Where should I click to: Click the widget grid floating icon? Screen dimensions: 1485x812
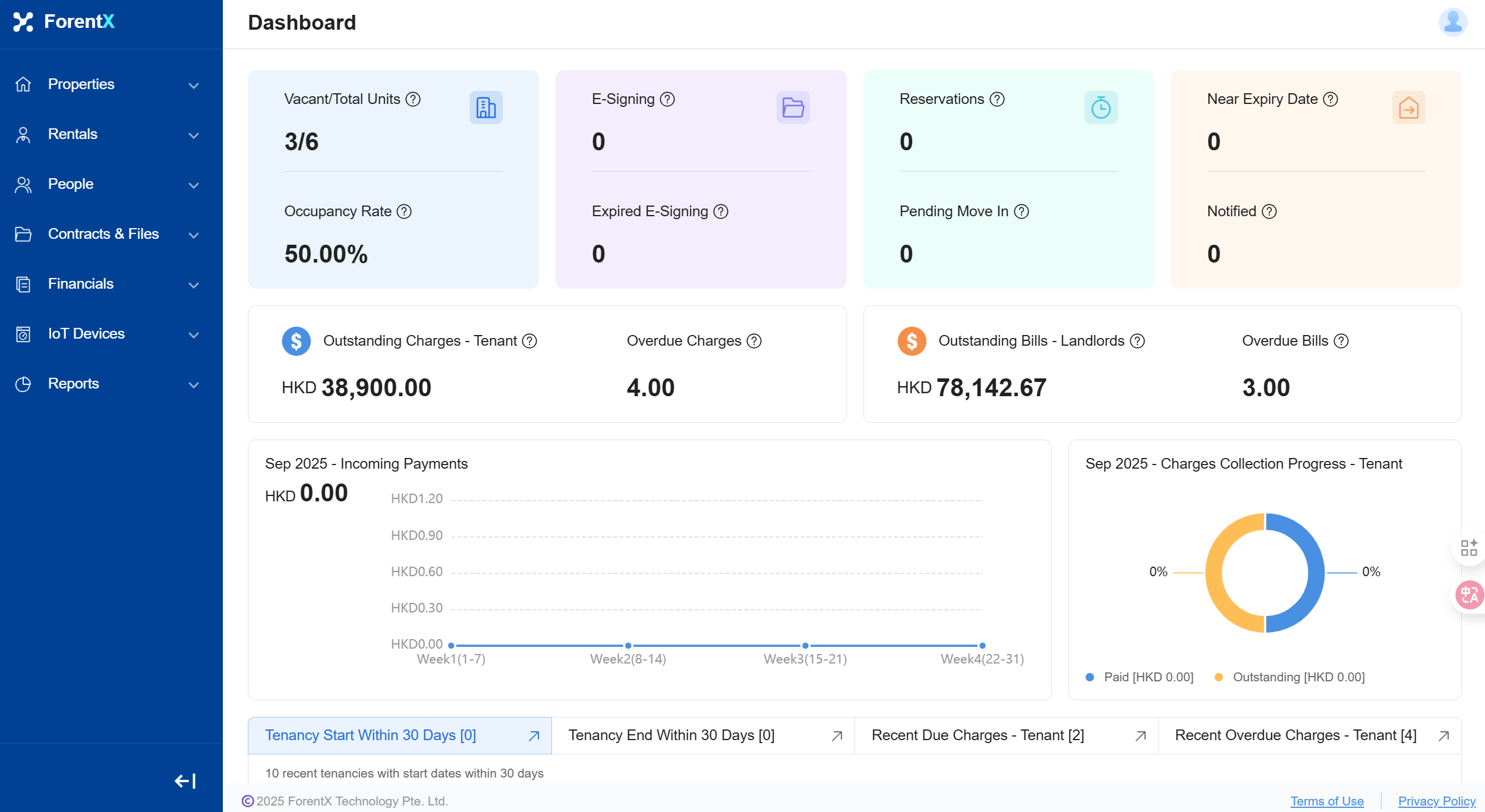click(x=1469, y=547)
